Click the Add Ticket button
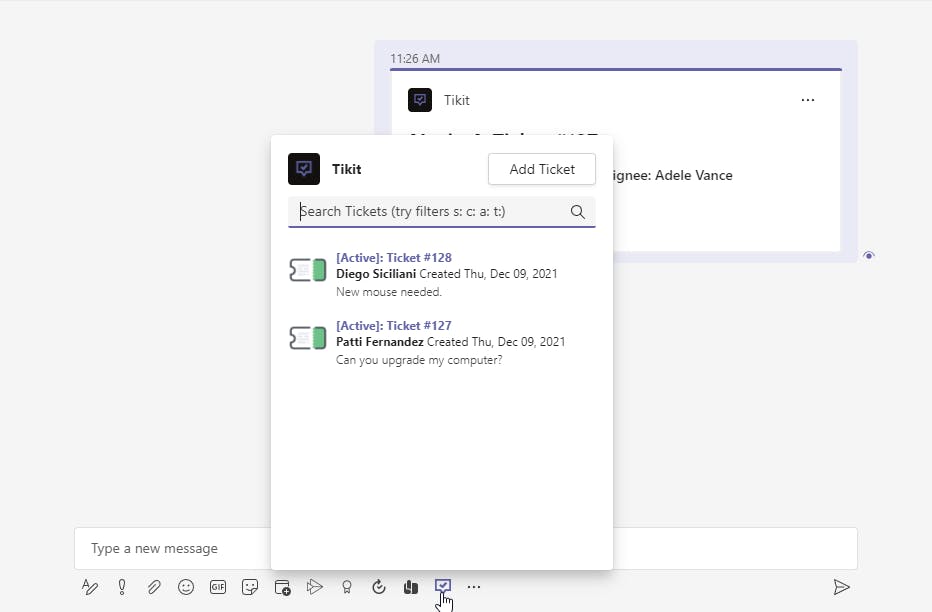Image resolution: width=932 pixels, height=612 pixels. [542, 169]
